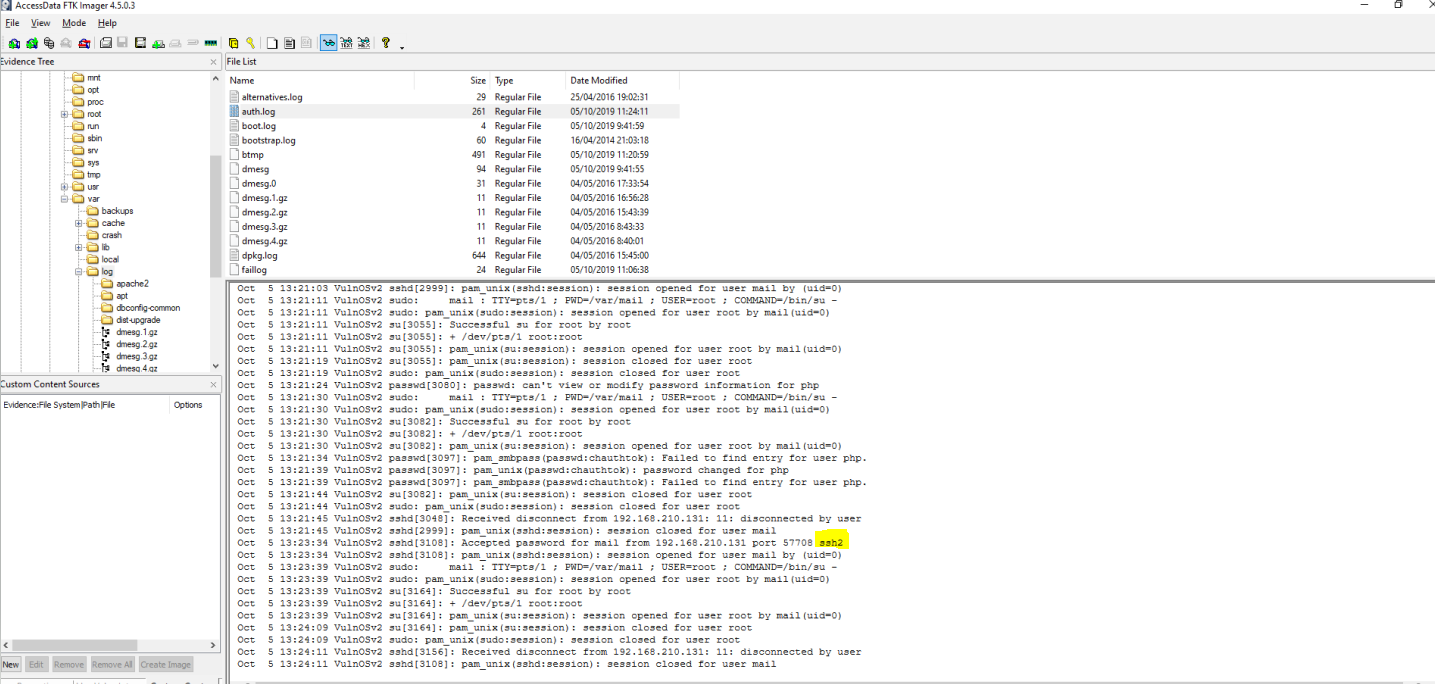The height and width of the screenshot is (684, 1435).
Task: Click the Remove All Evidence Items icon
Action: (x=84, y=43)
